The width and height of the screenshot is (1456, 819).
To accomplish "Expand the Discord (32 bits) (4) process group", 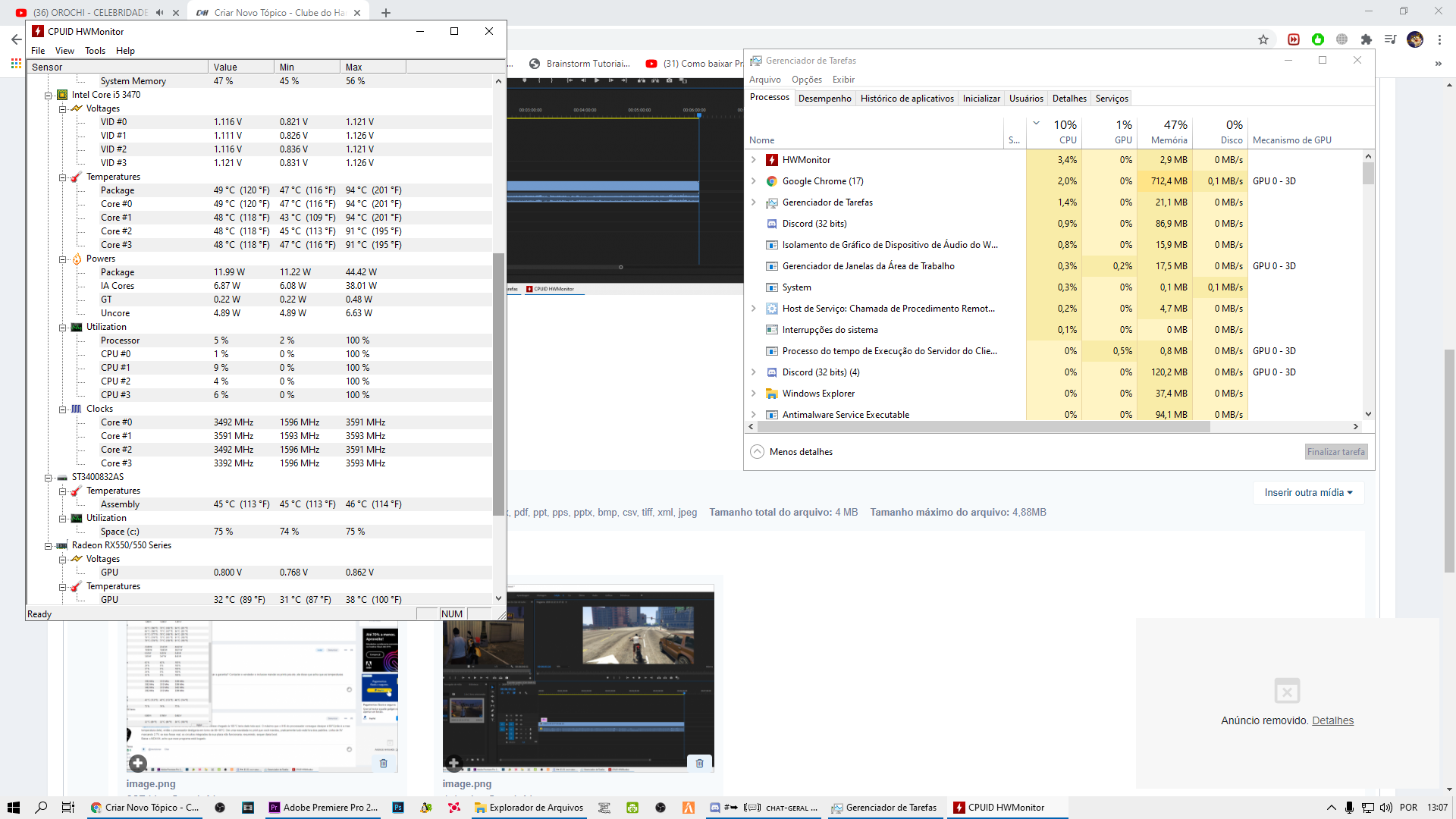I will pyautogui.click(x=753, y=372).
